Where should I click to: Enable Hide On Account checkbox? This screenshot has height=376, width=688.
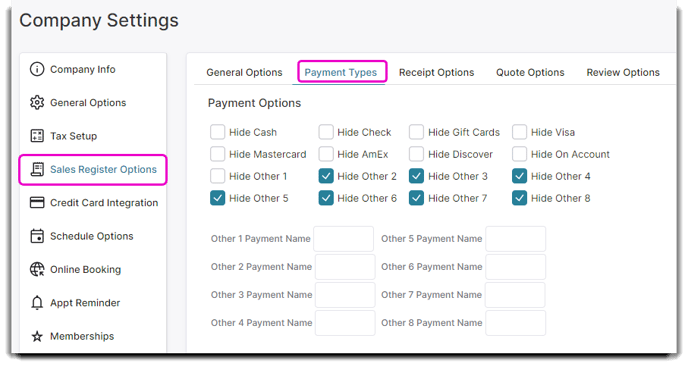pyautogui.click(x=520, y=154)
